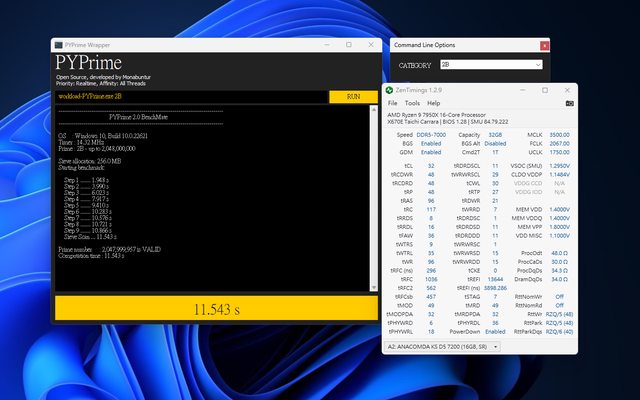Click the workload-PYPrime.exe 2B command field
The height and width of the screenshot is (400, 640).
(190, 97)
